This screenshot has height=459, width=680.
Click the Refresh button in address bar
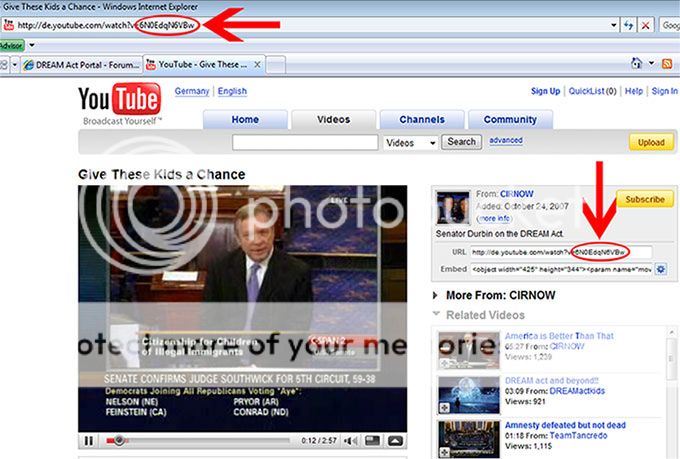tap(628, 25)
